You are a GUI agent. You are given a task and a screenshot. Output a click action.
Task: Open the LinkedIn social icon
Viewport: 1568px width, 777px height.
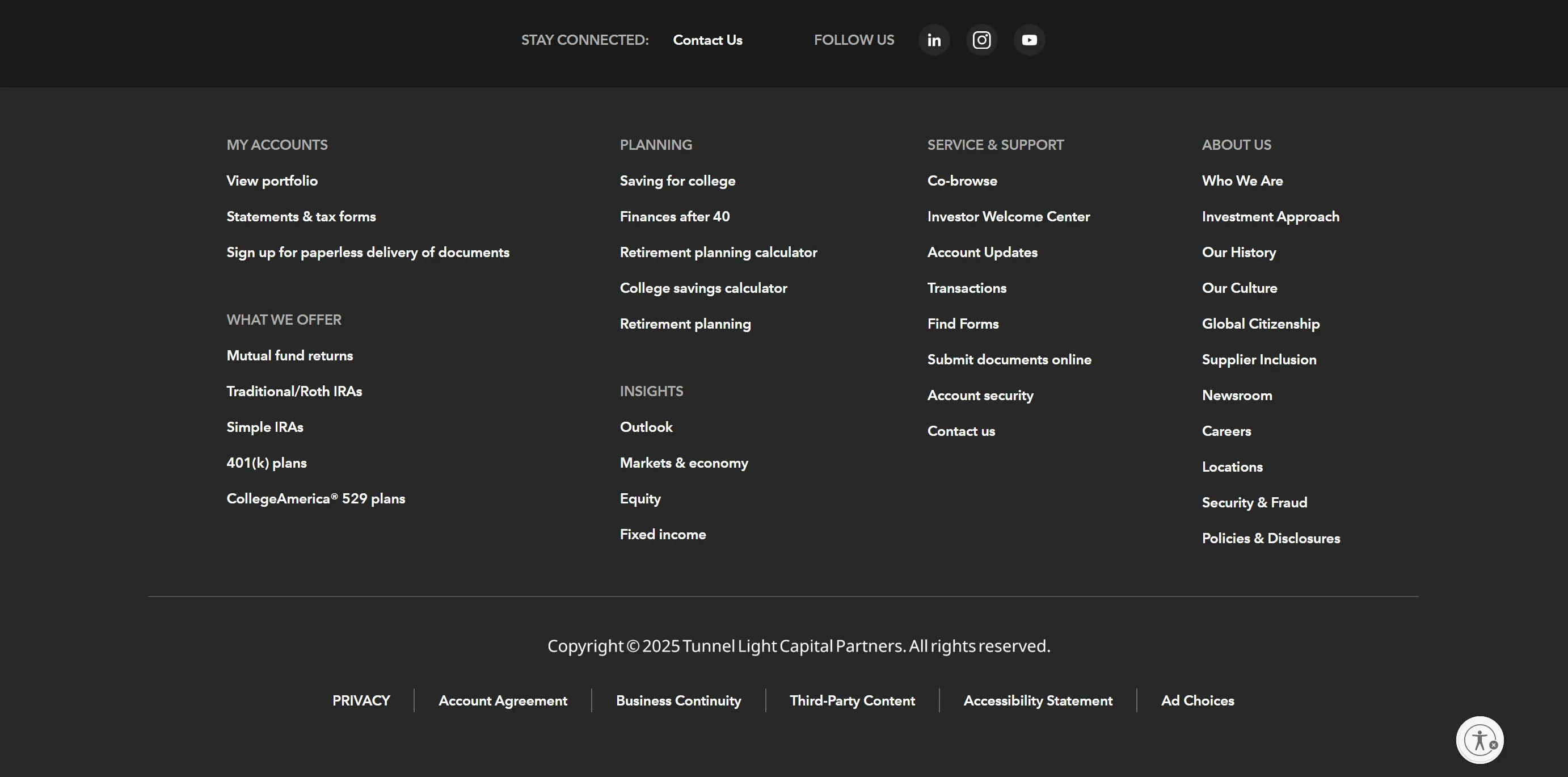(934, 40)
